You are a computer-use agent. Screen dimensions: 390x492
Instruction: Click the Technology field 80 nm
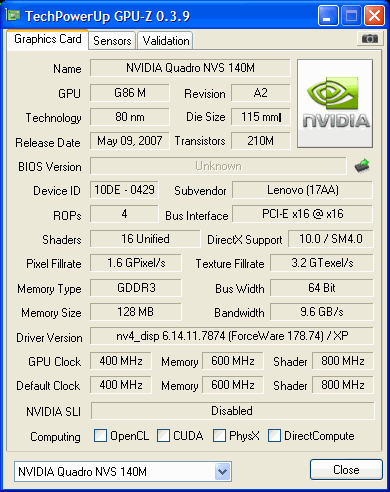pyautogui.click(x=130, y=117)
